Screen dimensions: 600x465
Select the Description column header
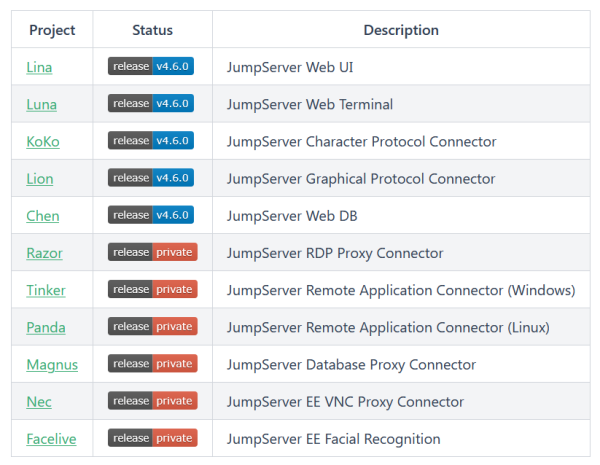click(x=401, y=30)
